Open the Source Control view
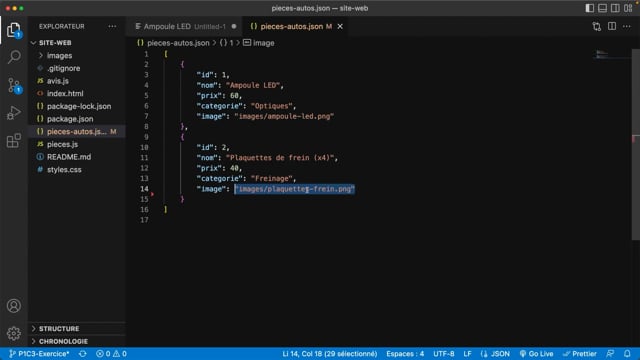 [x=14, y=85]
